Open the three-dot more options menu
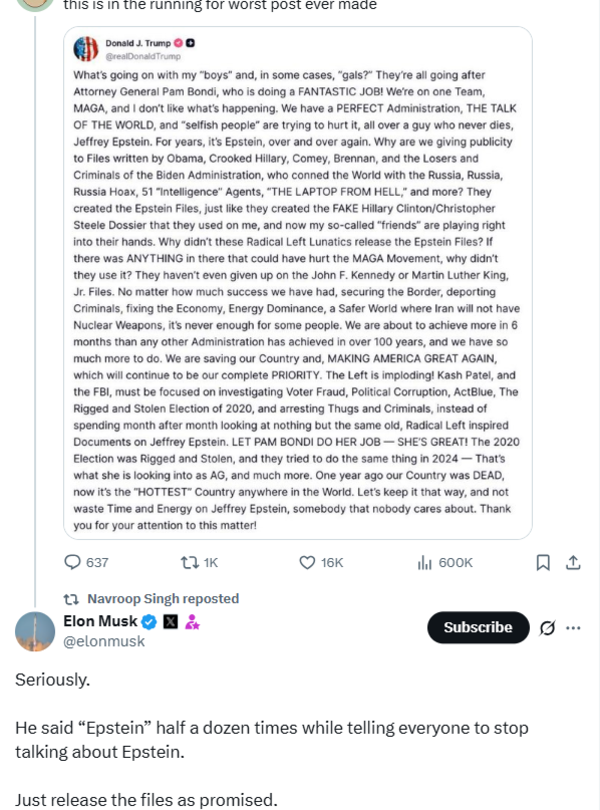 tap(573, 627)
